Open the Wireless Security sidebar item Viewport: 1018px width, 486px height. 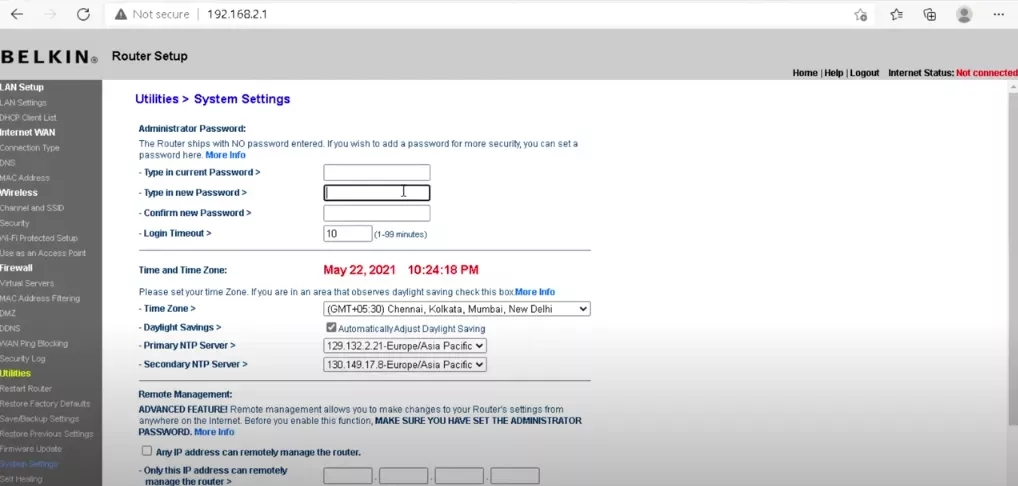coord(14,223)
